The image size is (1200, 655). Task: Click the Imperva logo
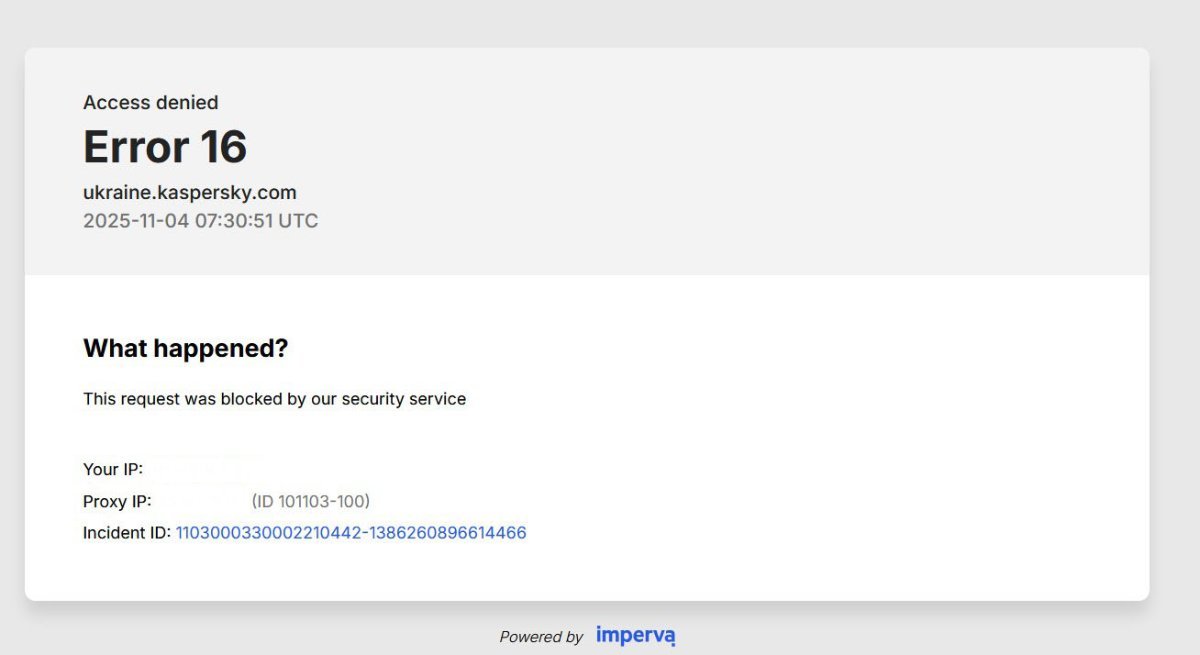(636, 636)
